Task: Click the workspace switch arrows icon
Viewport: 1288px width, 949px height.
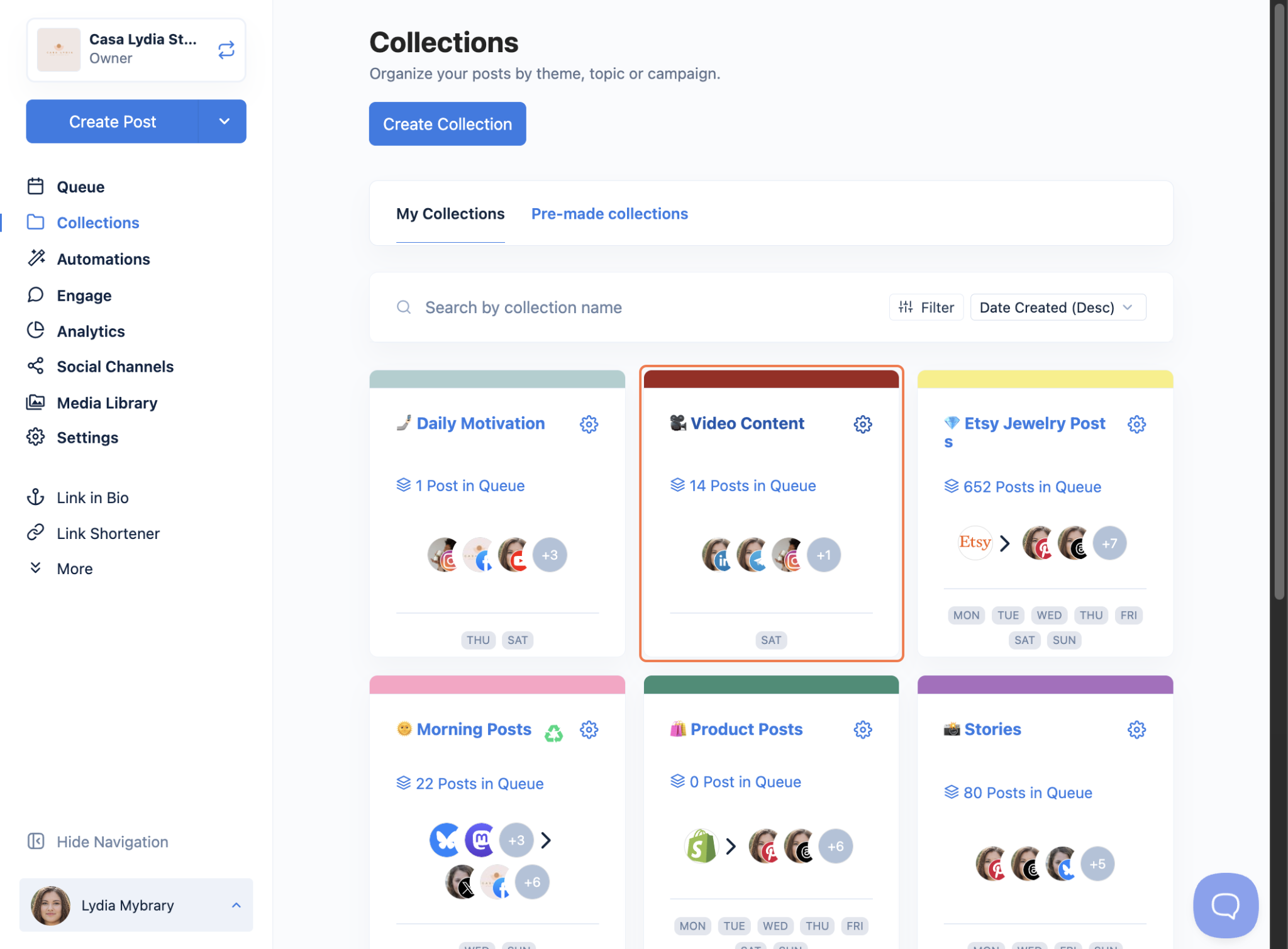Action: coord(226,50)
